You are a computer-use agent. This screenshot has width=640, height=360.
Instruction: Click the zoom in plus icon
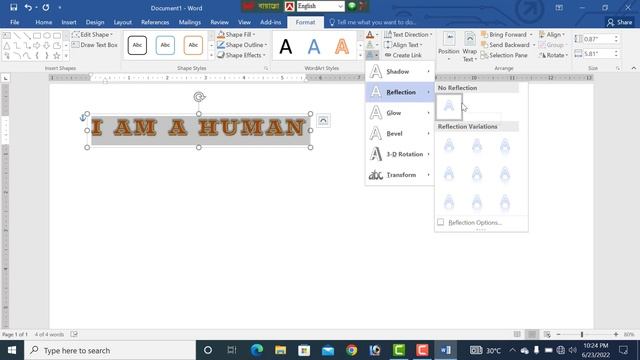(x=616, y=334)
